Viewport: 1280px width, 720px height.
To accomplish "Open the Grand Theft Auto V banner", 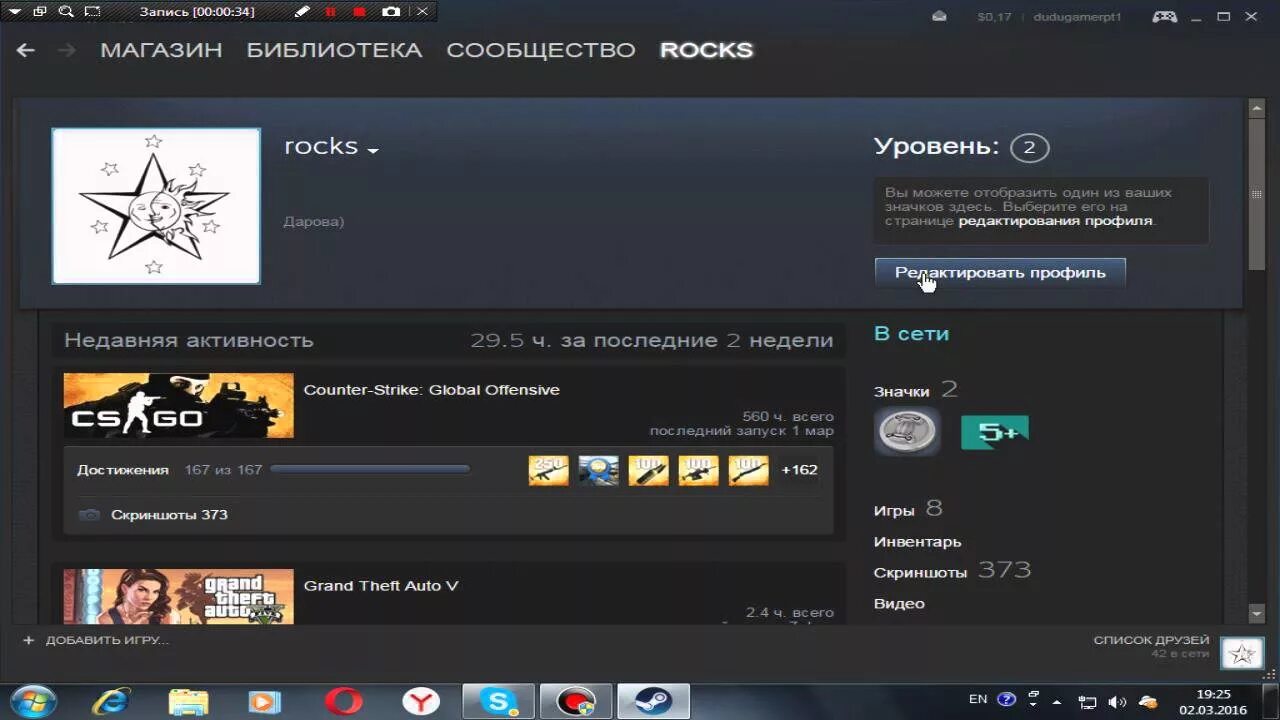I will (179, 597).
